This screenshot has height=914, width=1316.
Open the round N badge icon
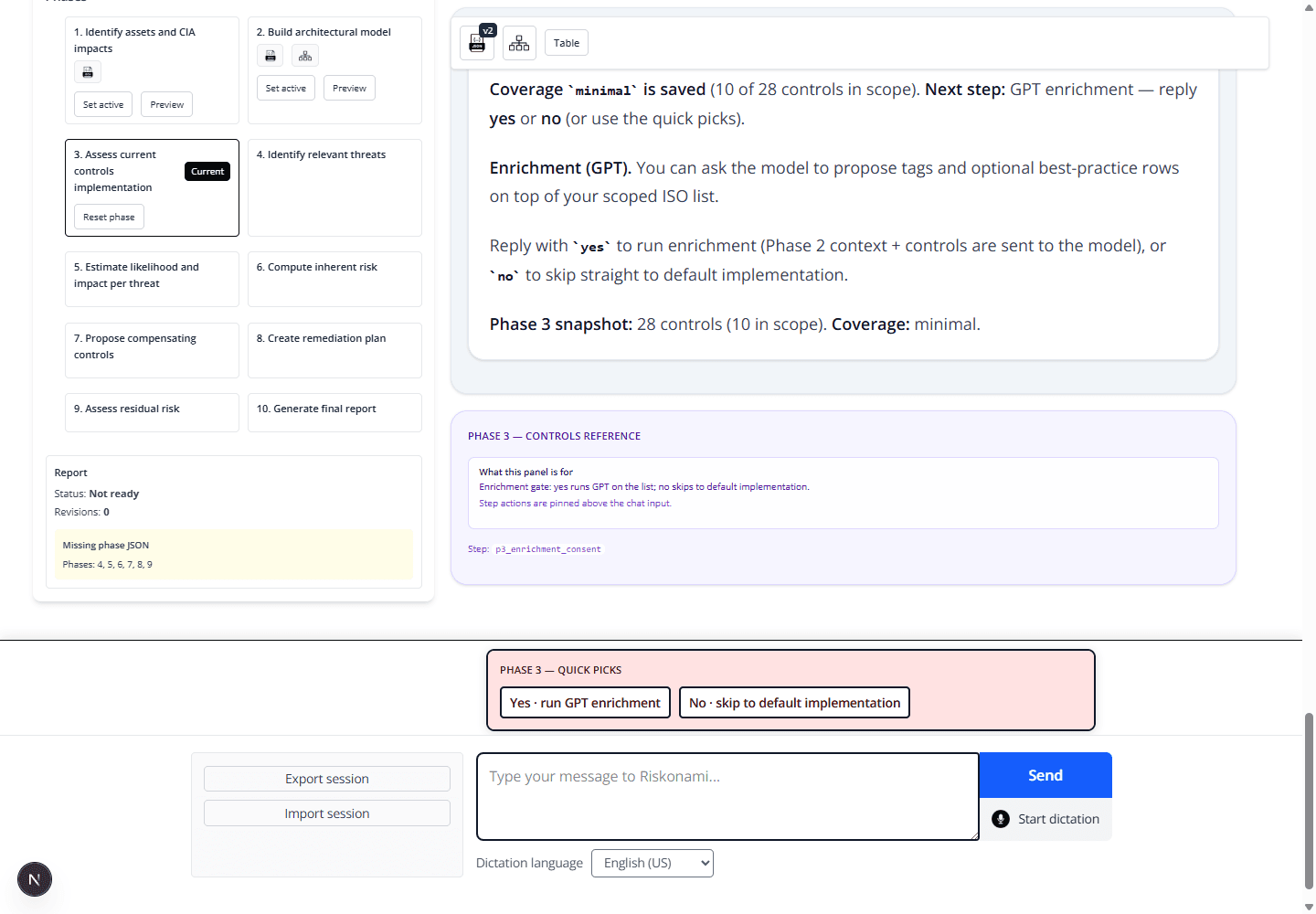35,880
